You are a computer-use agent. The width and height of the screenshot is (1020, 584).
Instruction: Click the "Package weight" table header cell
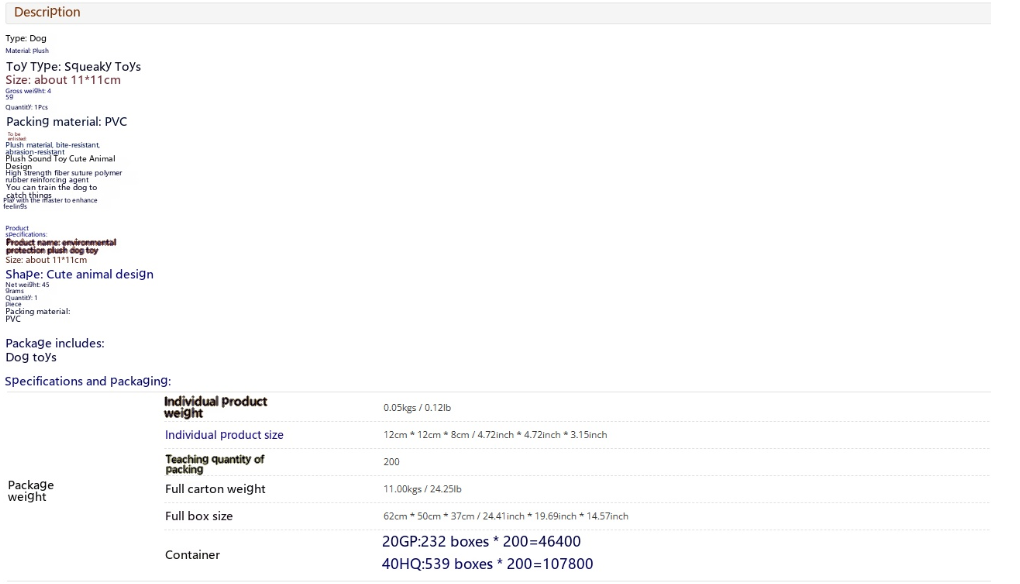pos(31,490)
